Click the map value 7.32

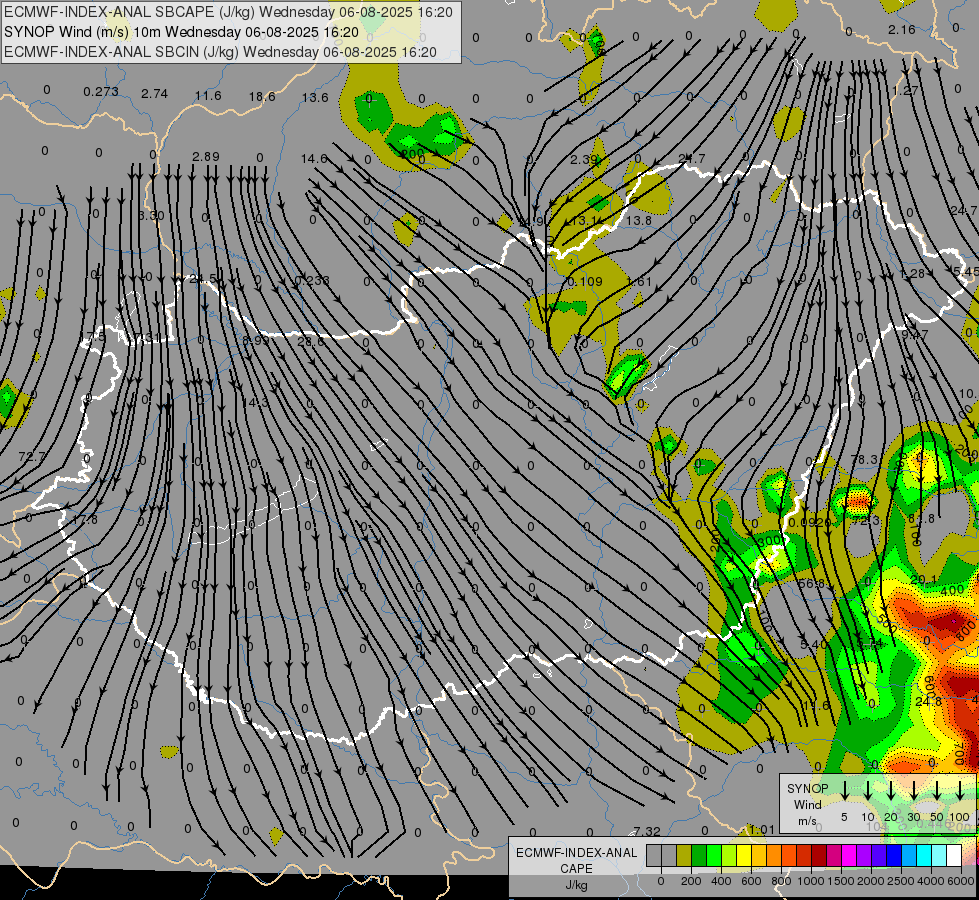(646, 831)
